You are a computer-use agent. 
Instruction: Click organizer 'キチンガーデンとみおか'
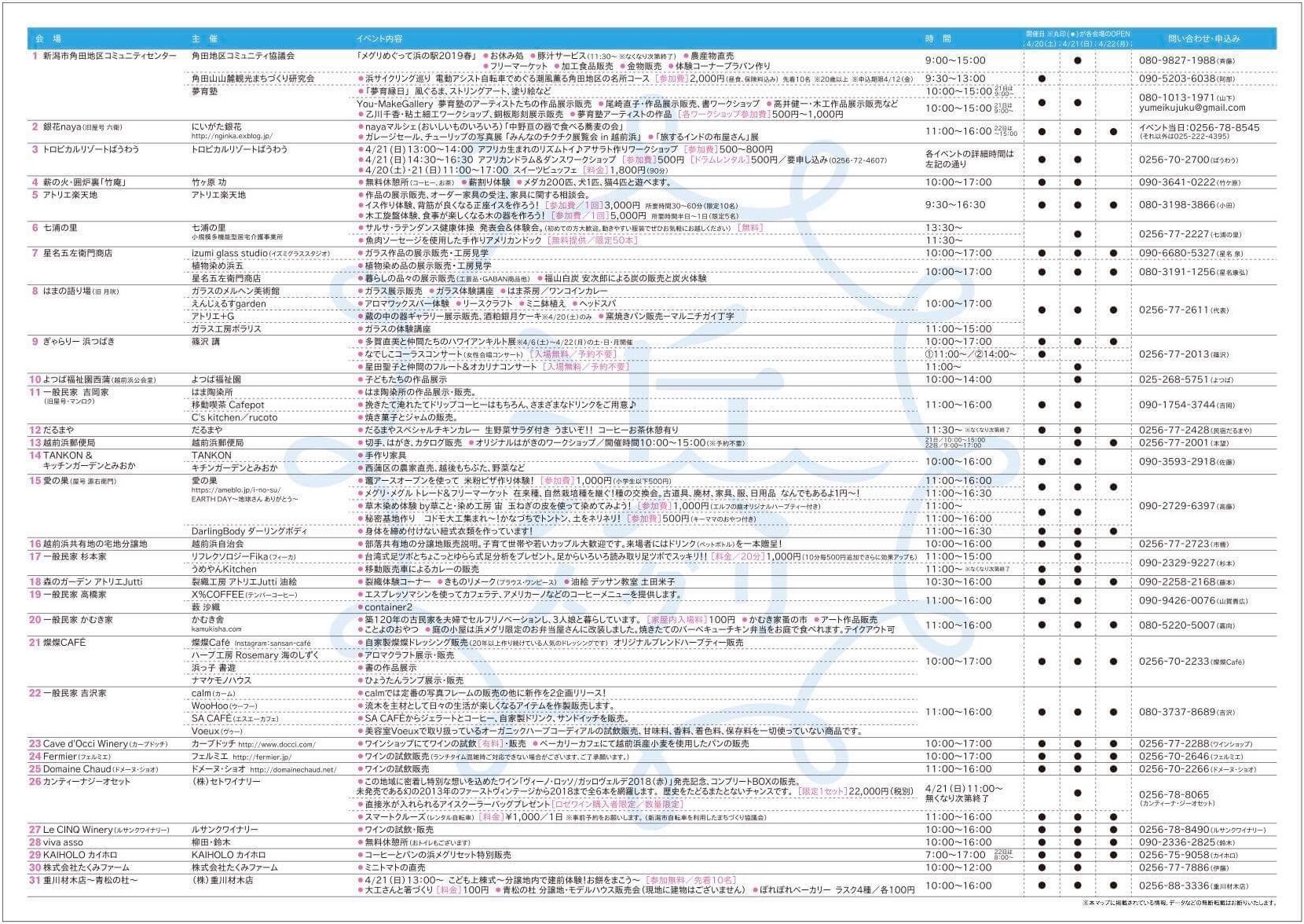coord(235,467)
